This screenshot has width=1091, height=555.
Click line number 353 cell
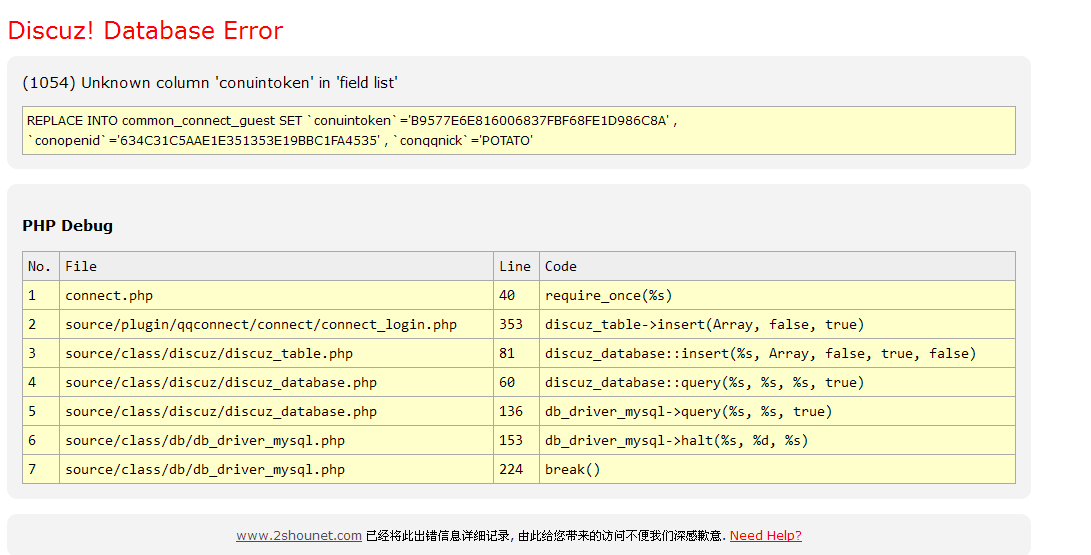(511, 324)
